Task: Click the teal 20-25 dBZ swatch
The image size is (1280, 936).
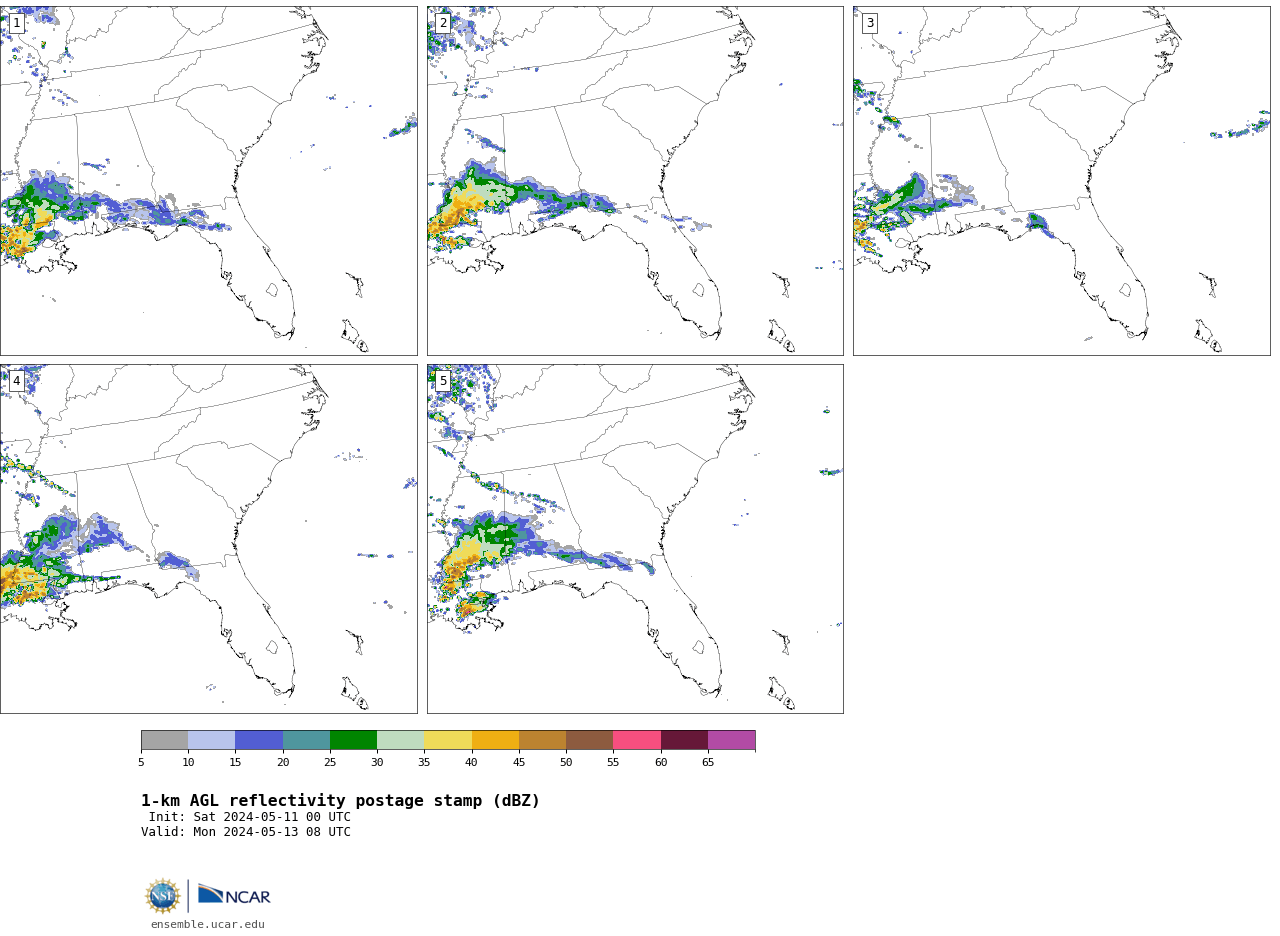Action: (x=306, y=740)
